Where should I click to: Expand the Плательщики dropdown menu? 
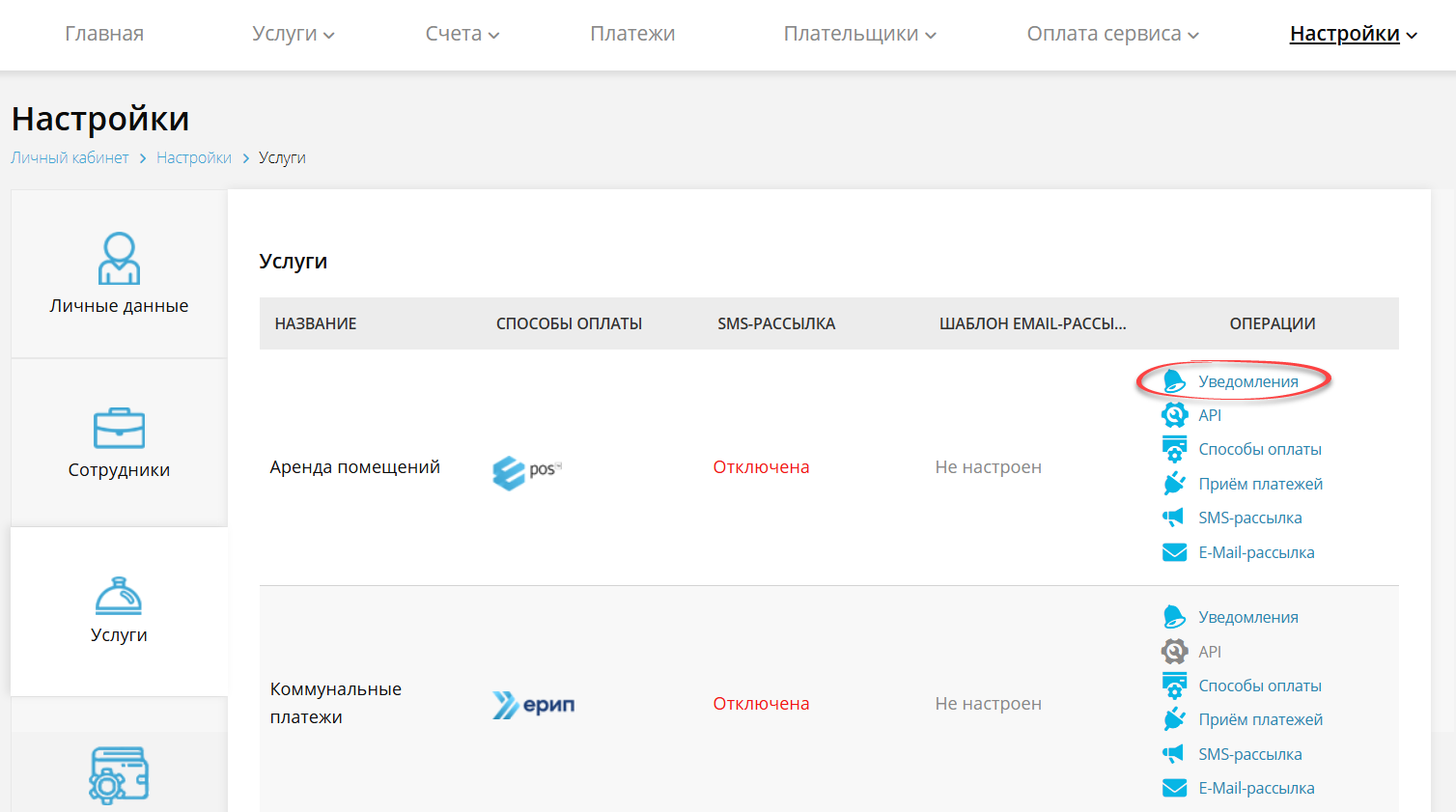click(x=860, y=34)
